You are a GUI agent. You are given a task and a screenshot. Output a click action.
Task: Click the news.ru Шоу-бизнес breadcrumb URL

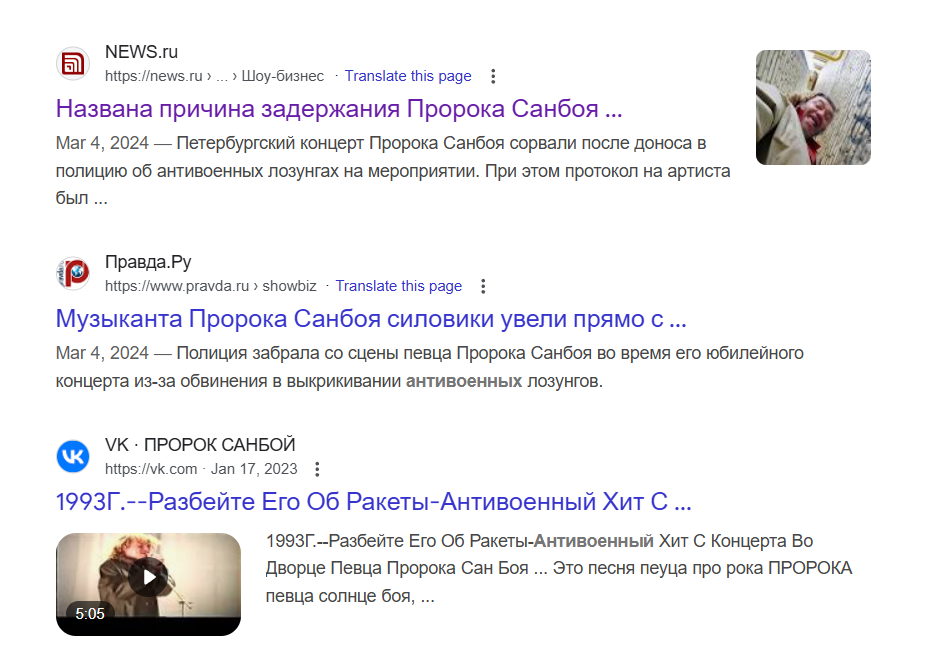[214, 76]
